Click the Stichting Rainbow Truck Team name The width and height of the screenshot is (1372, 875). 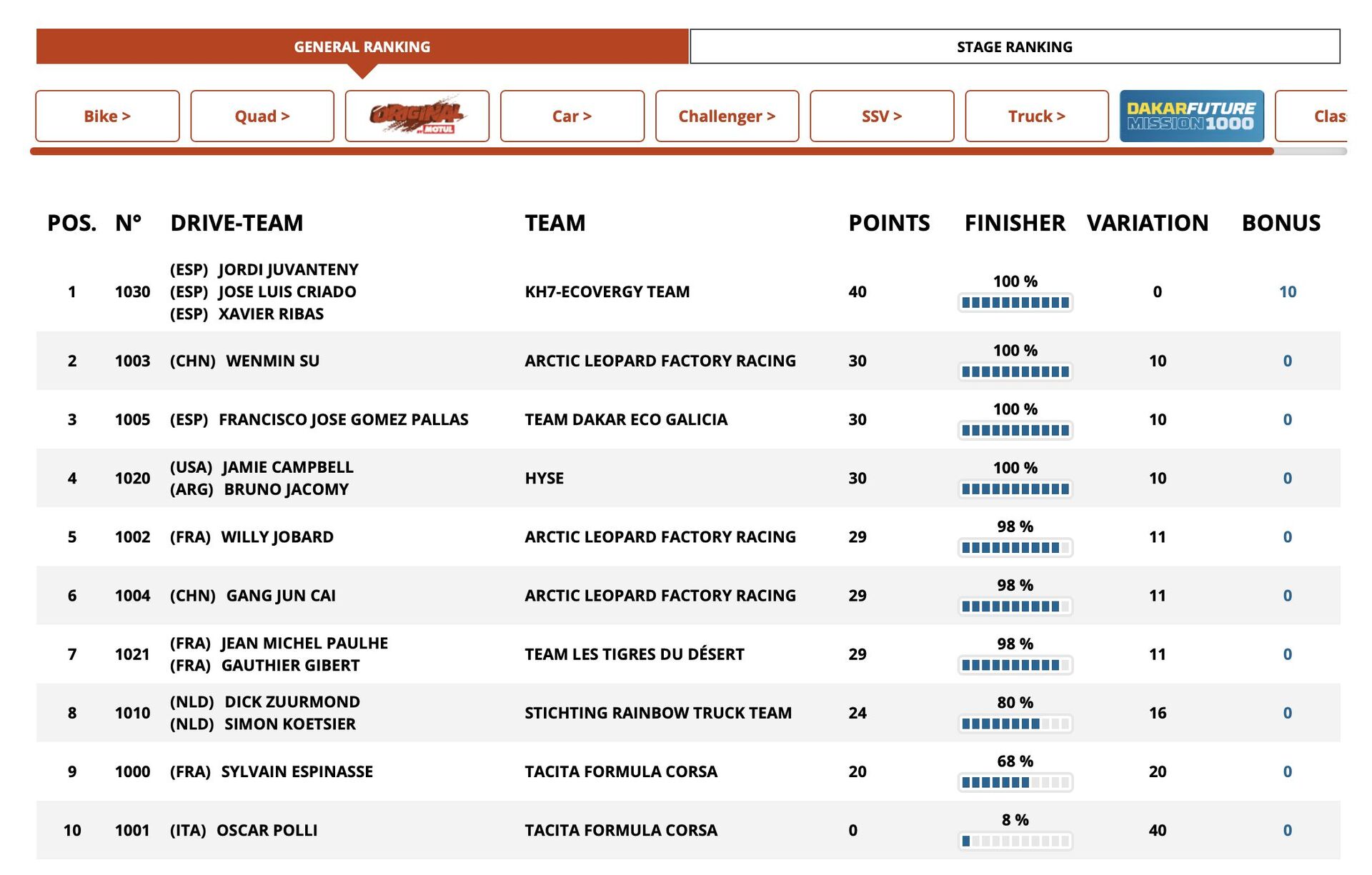(x=657, y=713)
